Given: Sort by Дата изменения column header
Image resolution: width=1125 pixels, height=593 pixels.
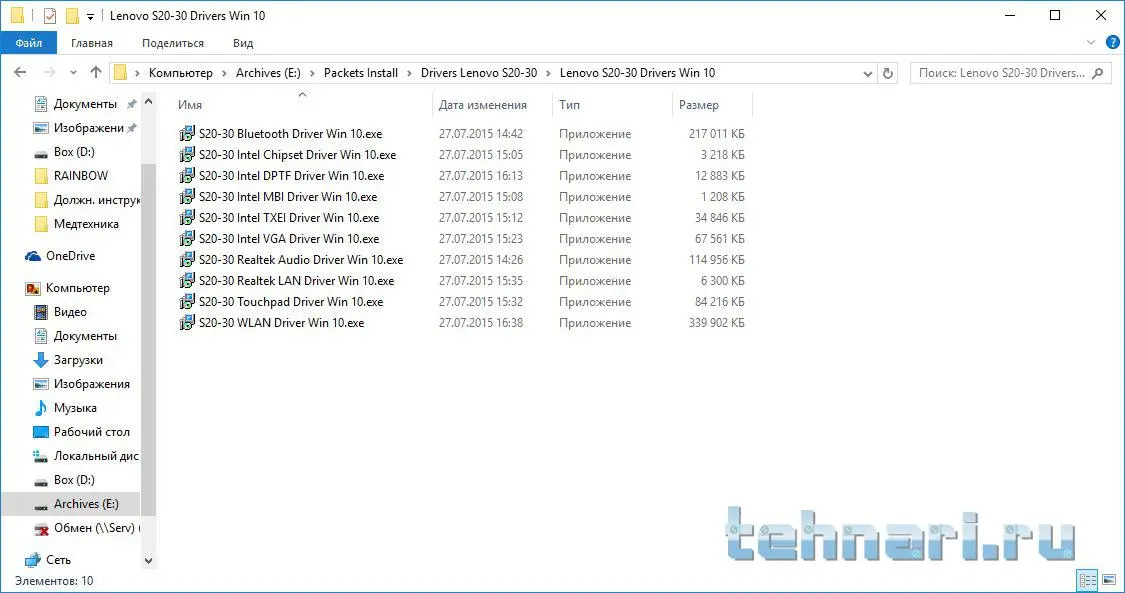Looking at the screenshot, I should click(493, 105).
